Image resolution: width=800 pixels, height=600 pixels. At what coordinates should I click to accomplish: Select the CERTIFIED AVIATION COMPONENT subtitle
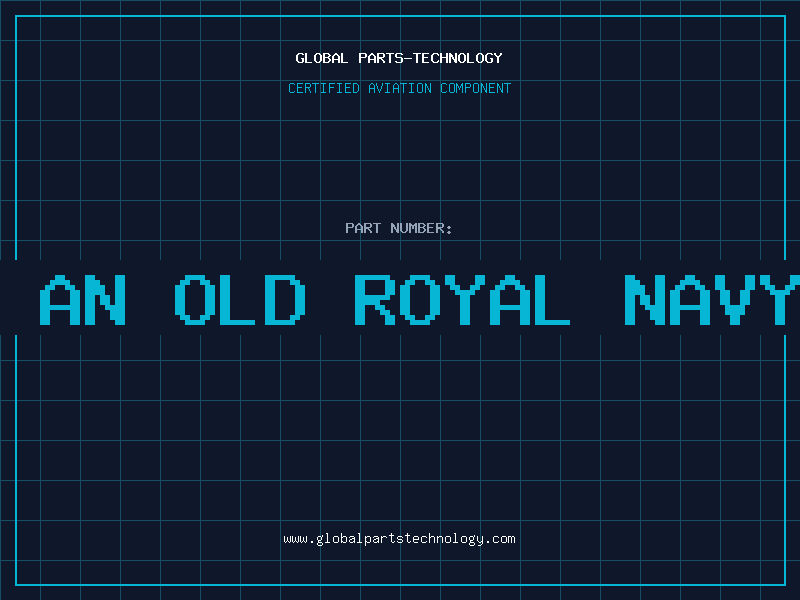pos(399,88)
